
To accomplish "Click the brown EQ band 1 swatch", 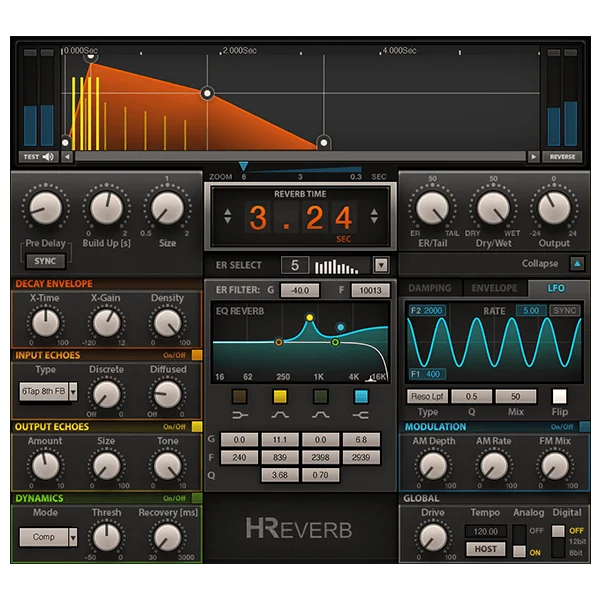I will point(240,397).
